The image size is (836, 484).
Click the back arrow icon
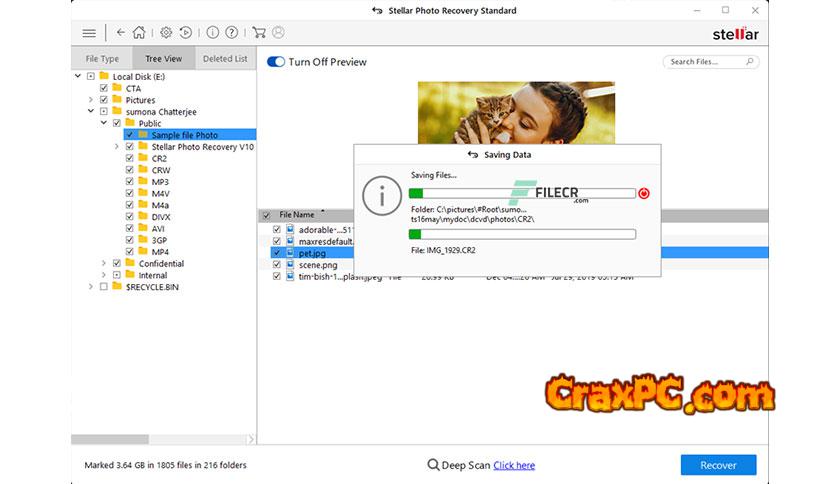(x=121, y=33)
